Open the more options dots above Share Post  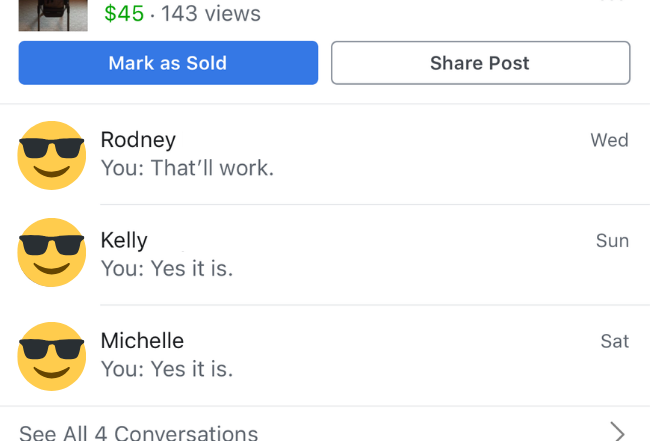(x=612, y=3)
